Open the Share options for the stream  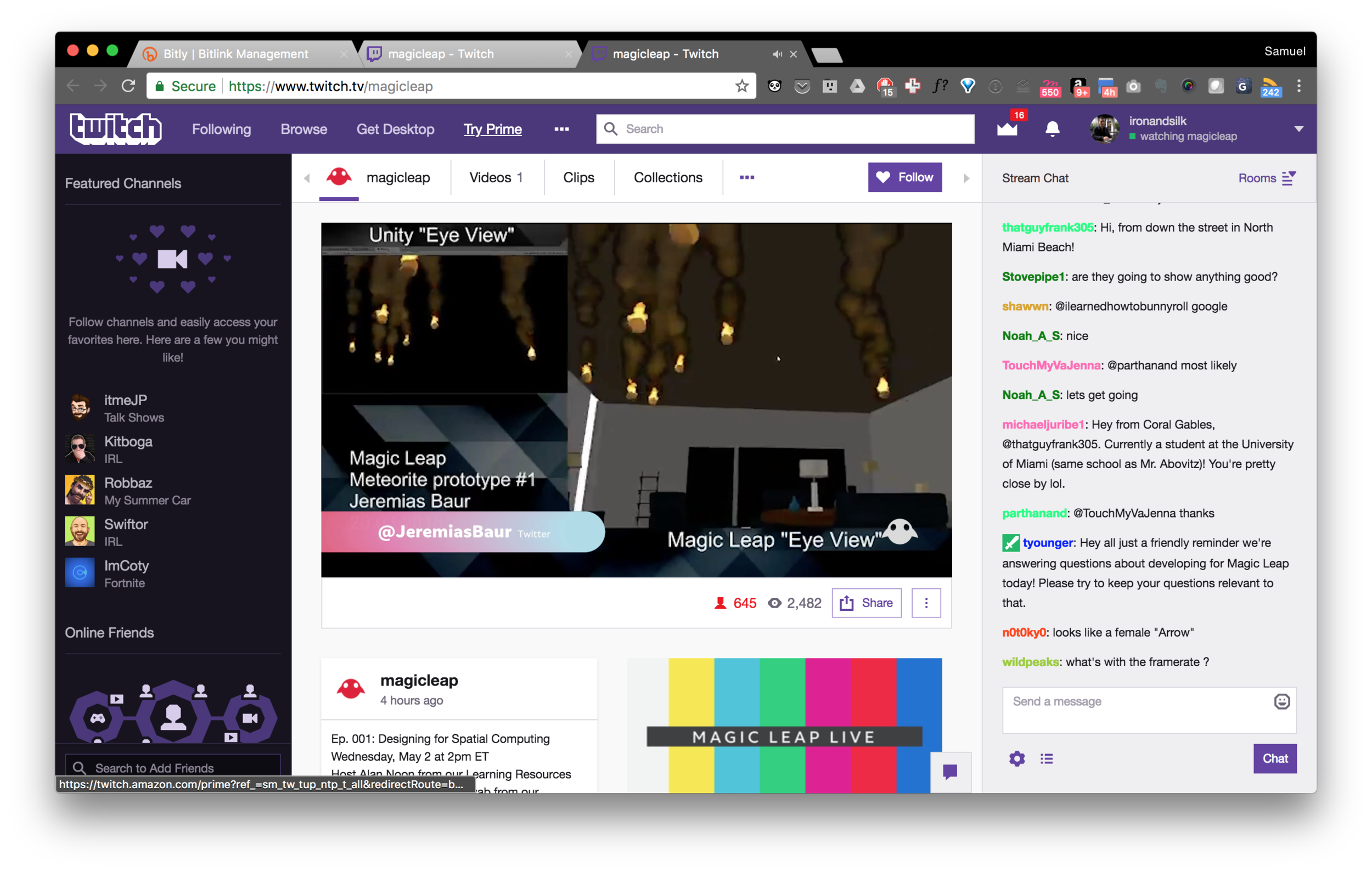coord(866,603)
